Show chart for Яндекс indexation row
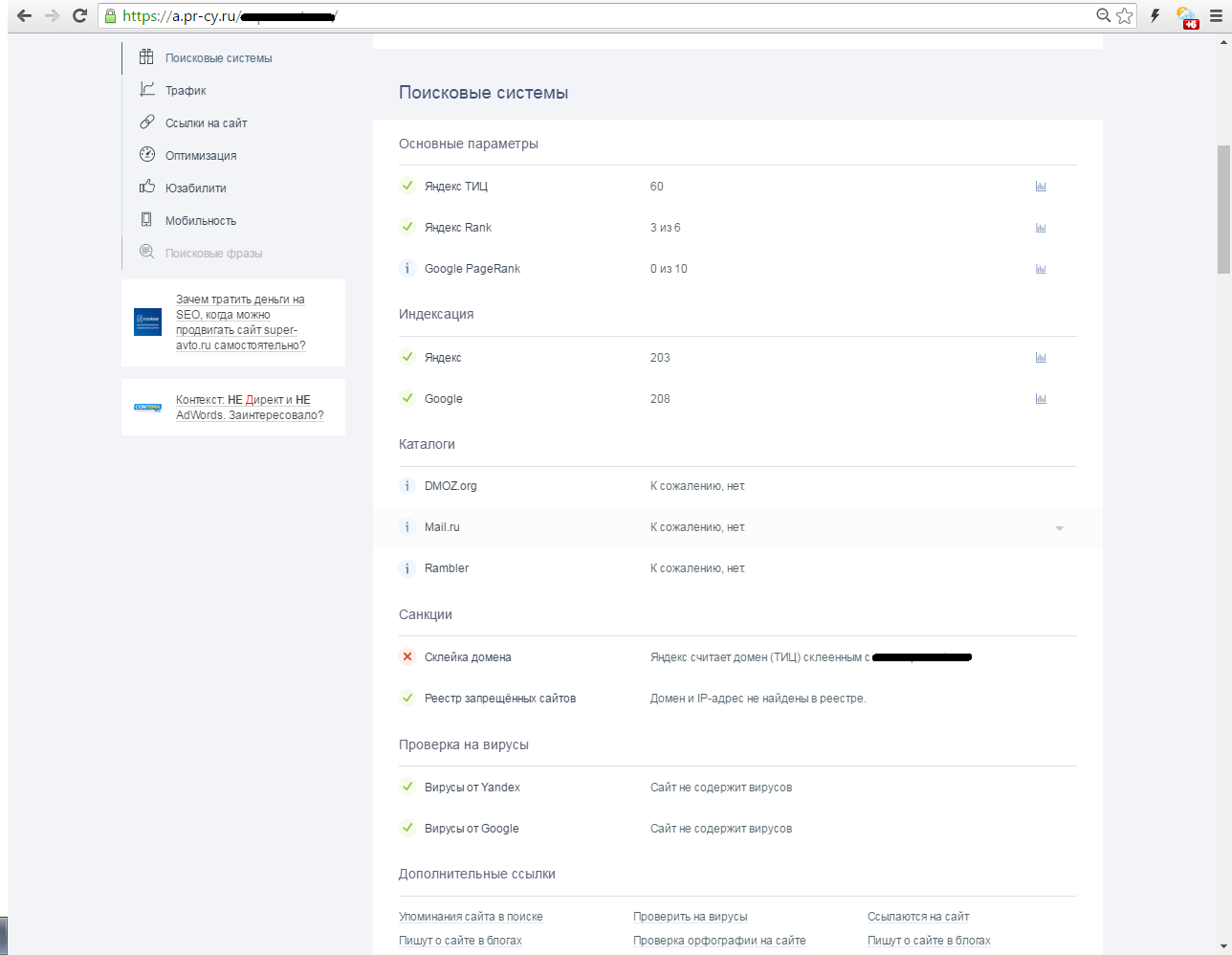This screenshot has width=1232, height=955. pos(1041,358)
